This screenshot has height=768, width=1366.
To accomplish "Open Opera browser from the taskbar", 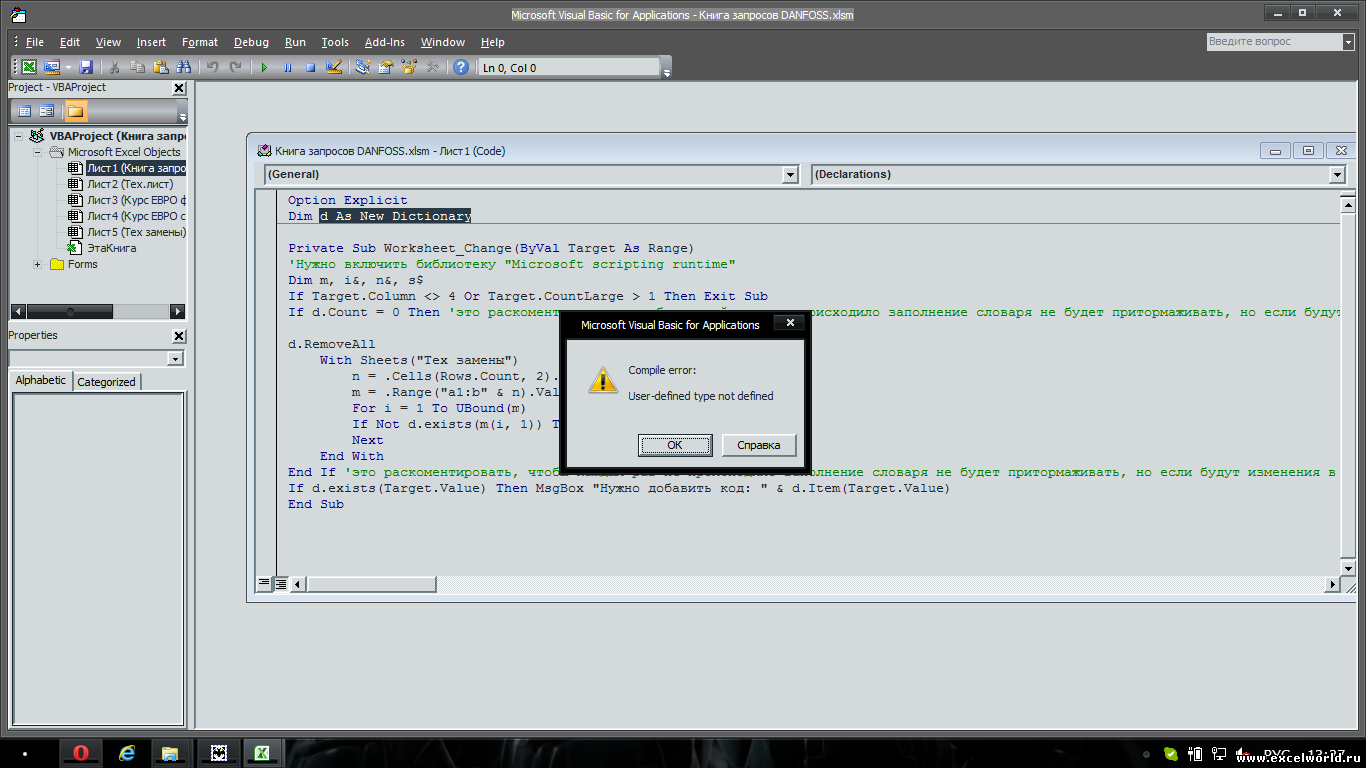I will pos(81,753).
